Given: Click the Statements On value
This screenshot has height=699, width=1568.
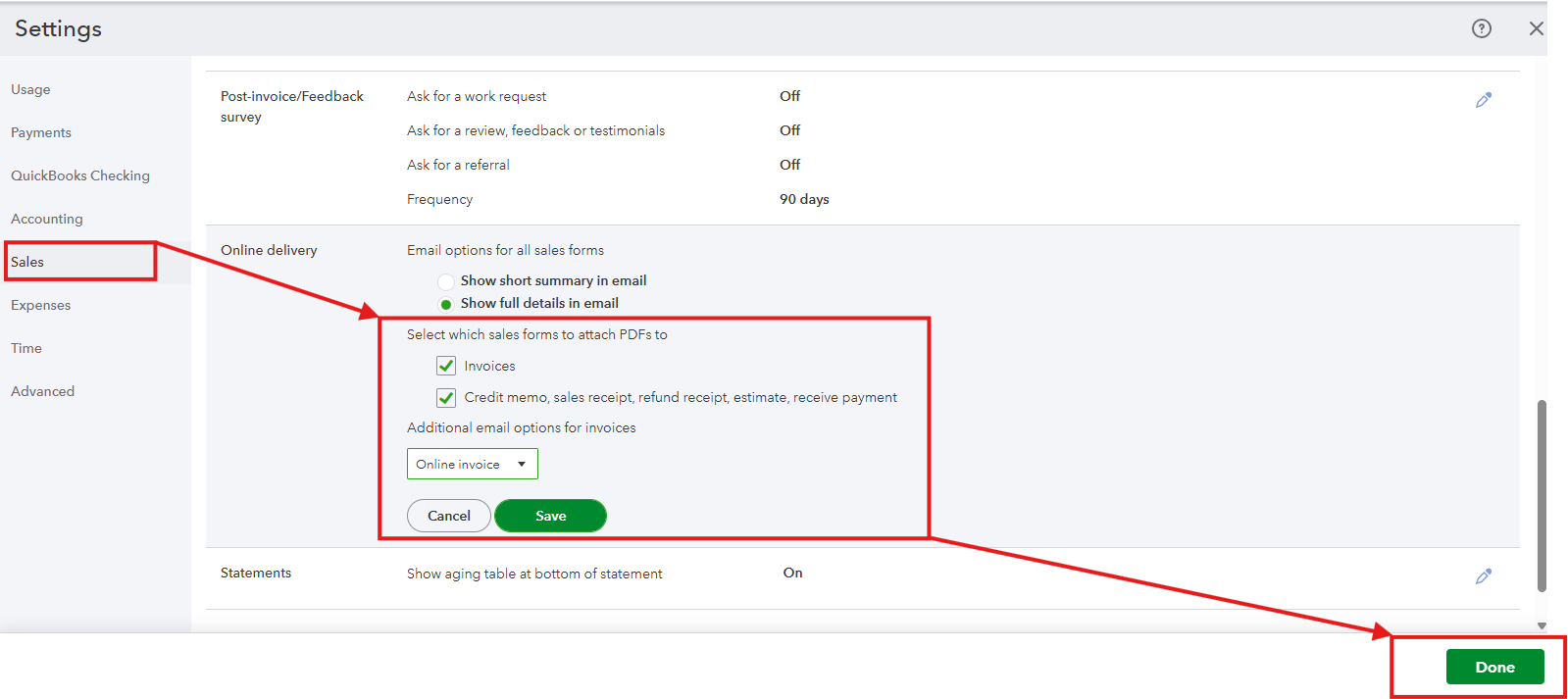Looking at the screenshot, I should tap(792, 573).
